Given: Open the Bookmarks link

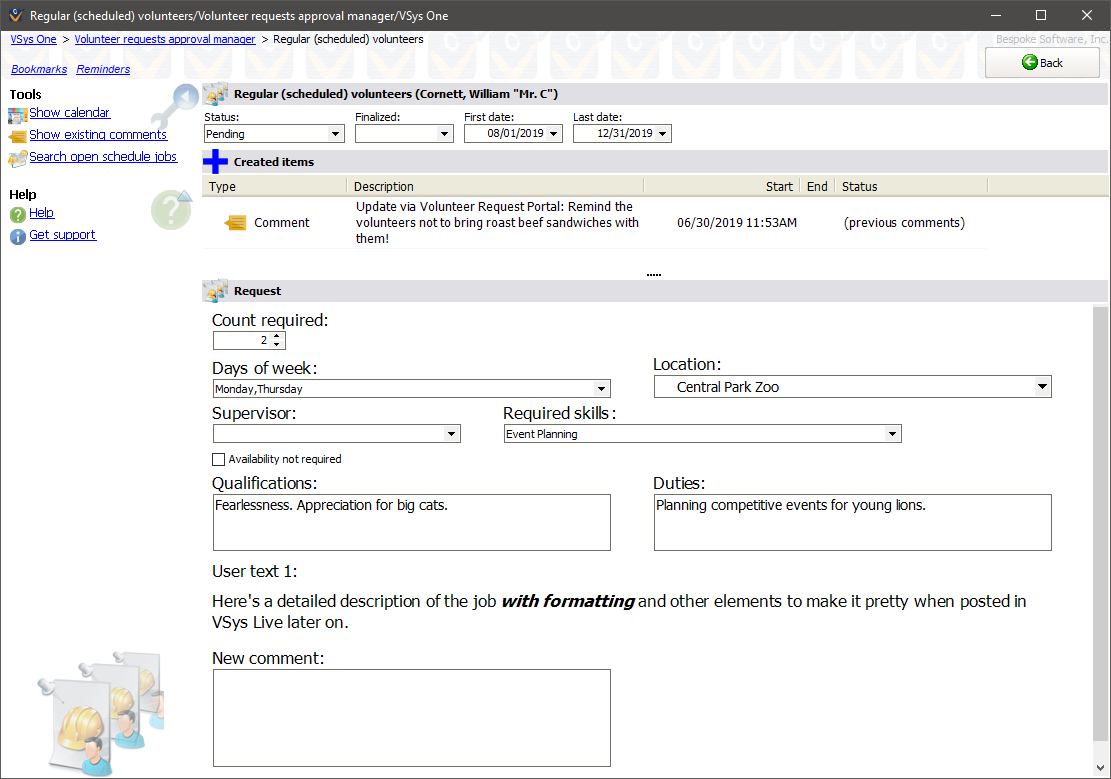Looking at the screenshot, I should pos(39,70).
